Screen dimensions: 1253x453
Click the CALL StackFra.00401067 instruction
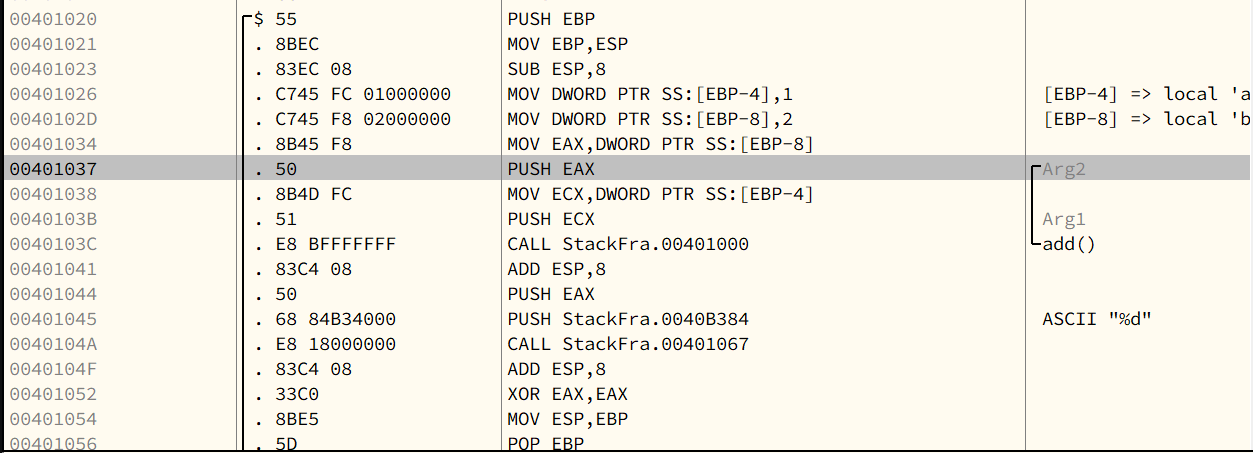point(628,344)
